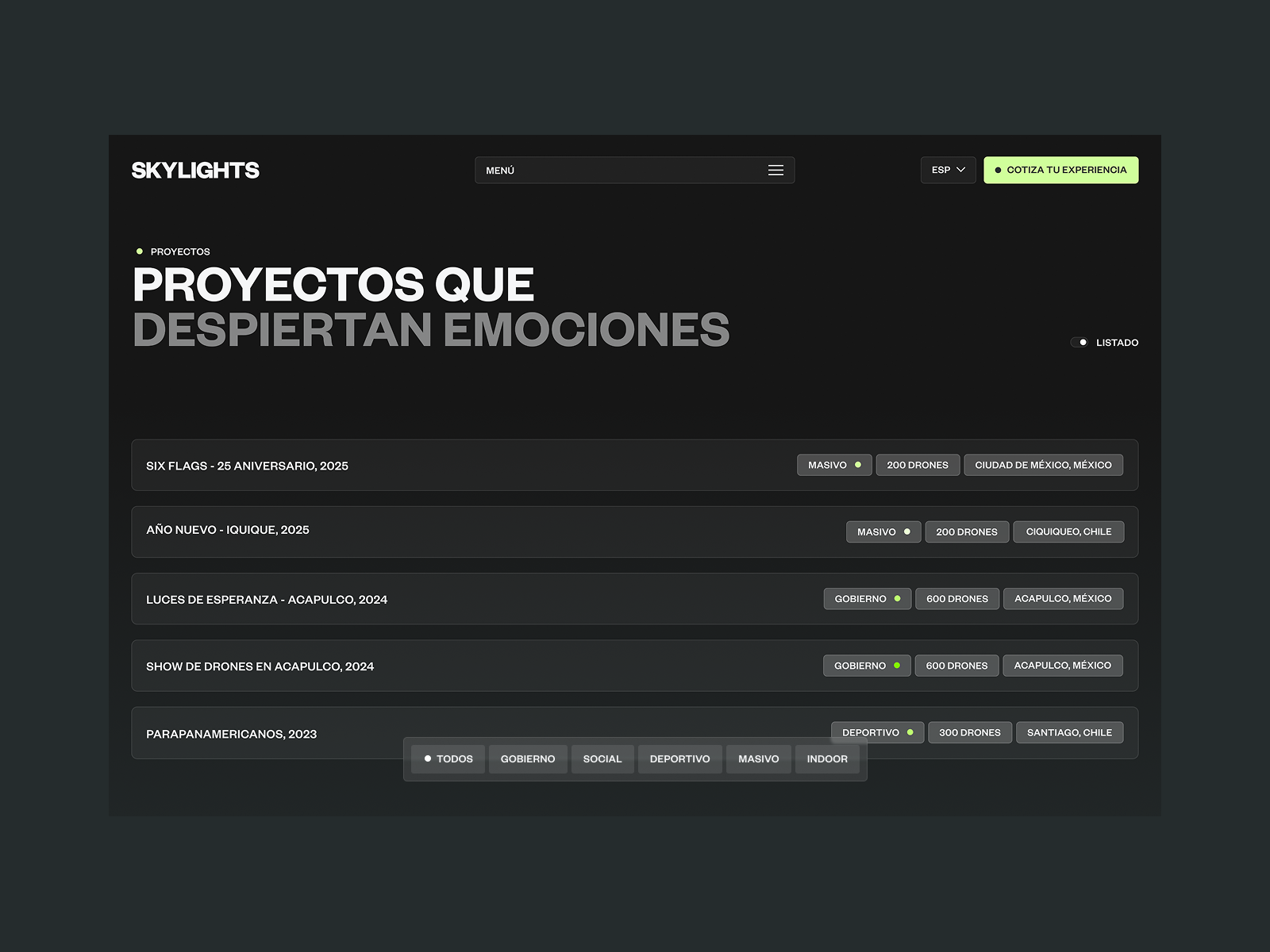Click the green dot inside COTIZA TU EXPERIENCIA

click(998, 169)
